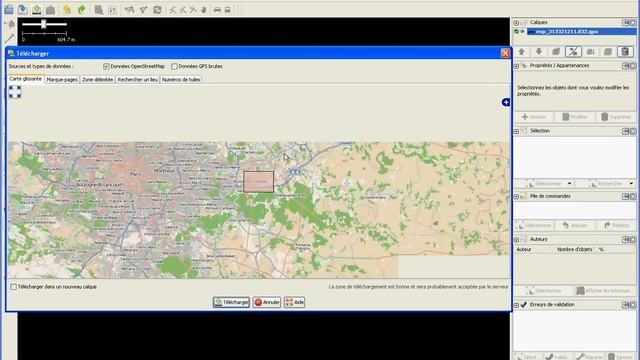Click the delete layer database icon
640x360 pixels.
[624, 51]
